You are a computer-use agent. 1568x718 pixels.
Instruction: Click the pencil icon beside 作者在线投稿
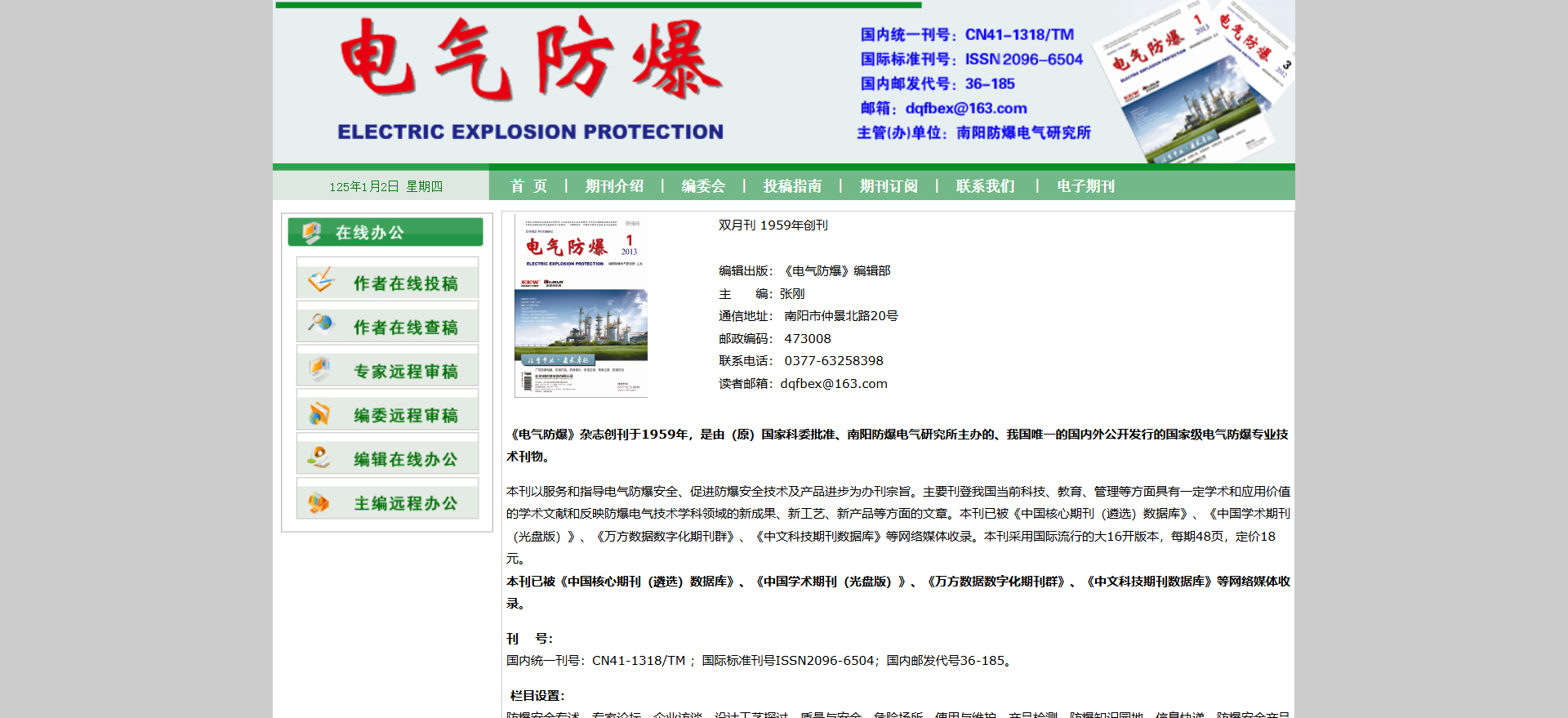[x=321, y=280]
